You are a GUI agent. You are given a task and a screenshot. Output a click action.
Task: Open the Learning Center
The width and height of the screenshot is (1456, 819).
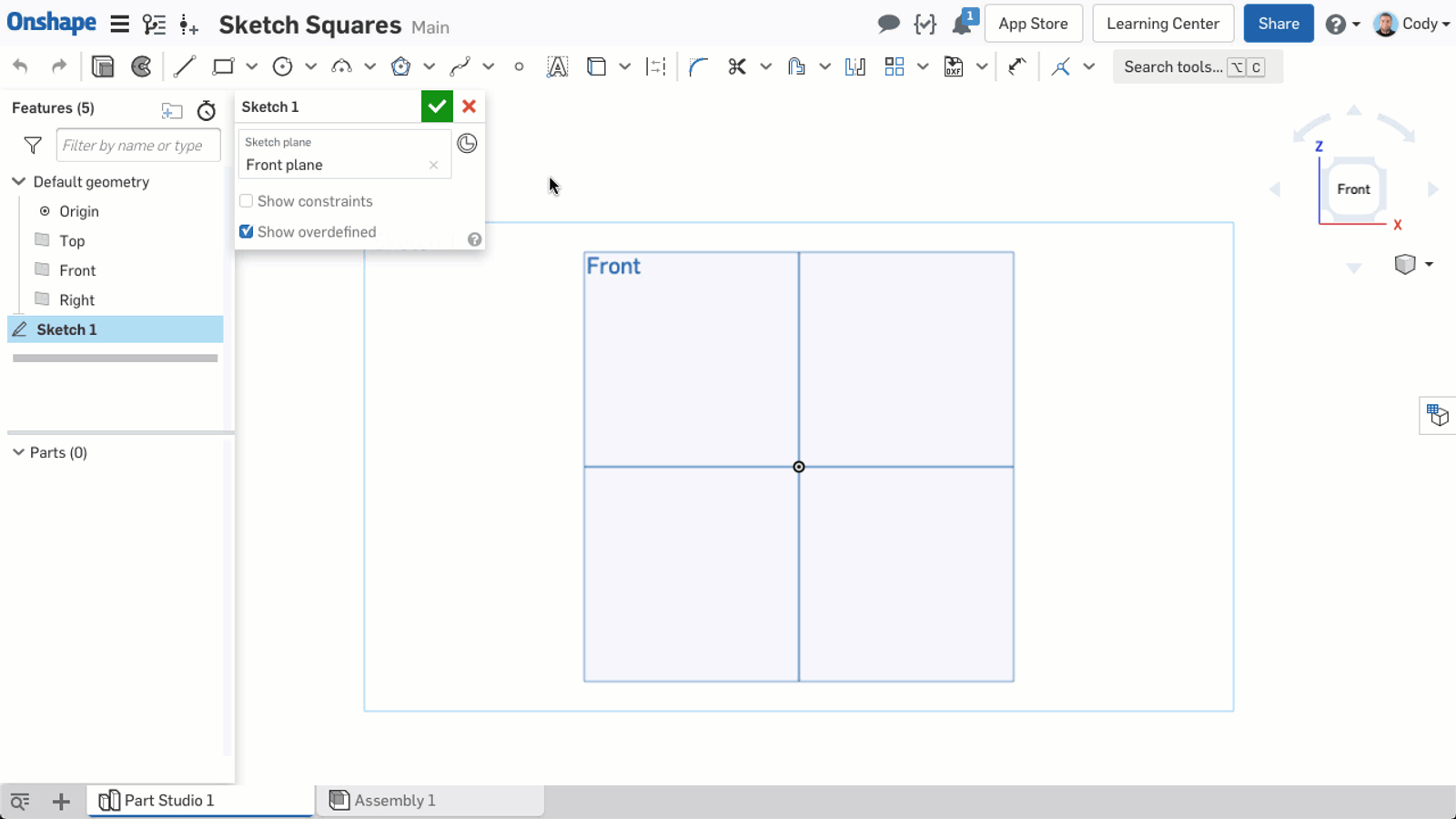click(x=1162, y=23)
